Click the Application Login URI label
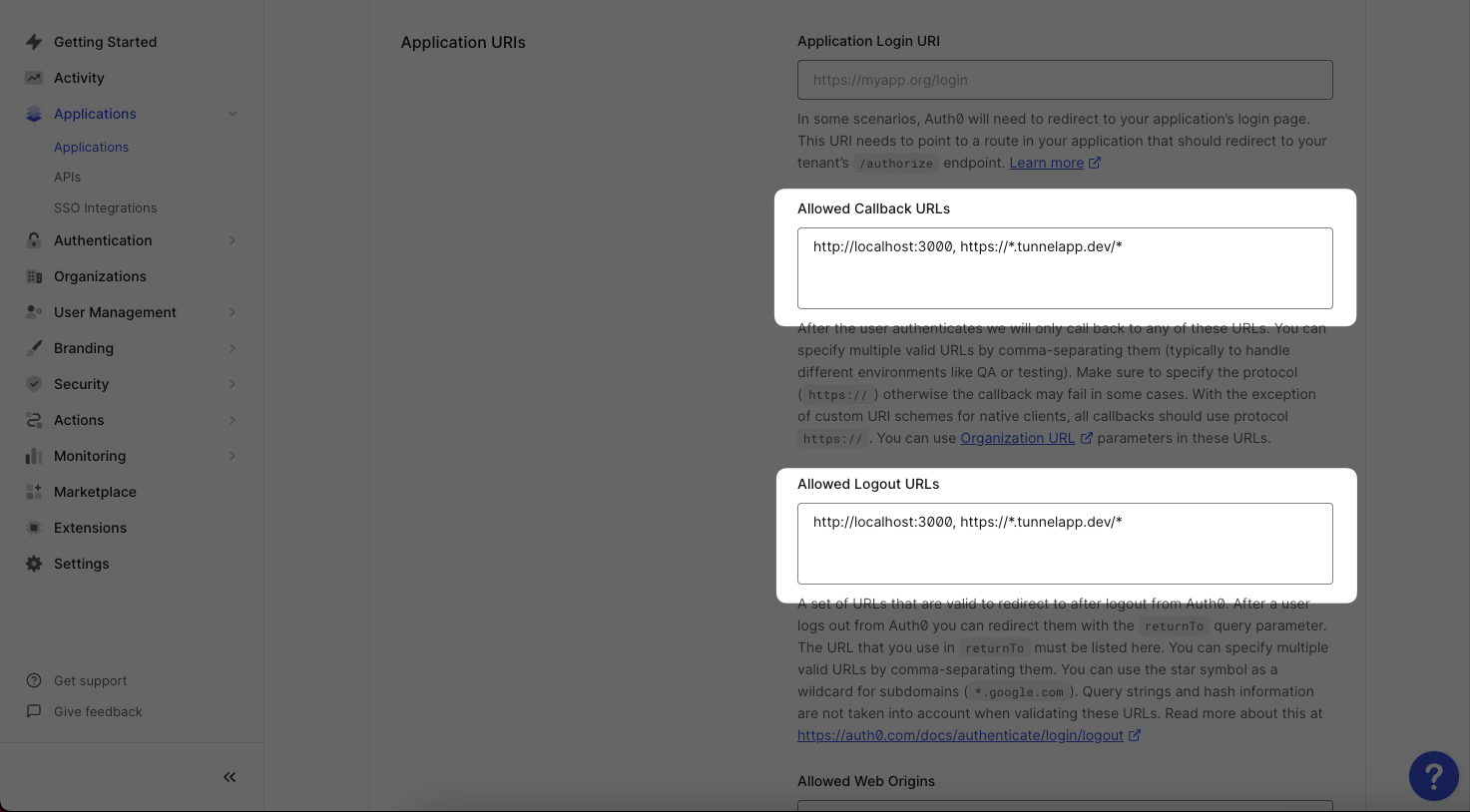This screenshot has width=1470, height=812. coord(868,41)
